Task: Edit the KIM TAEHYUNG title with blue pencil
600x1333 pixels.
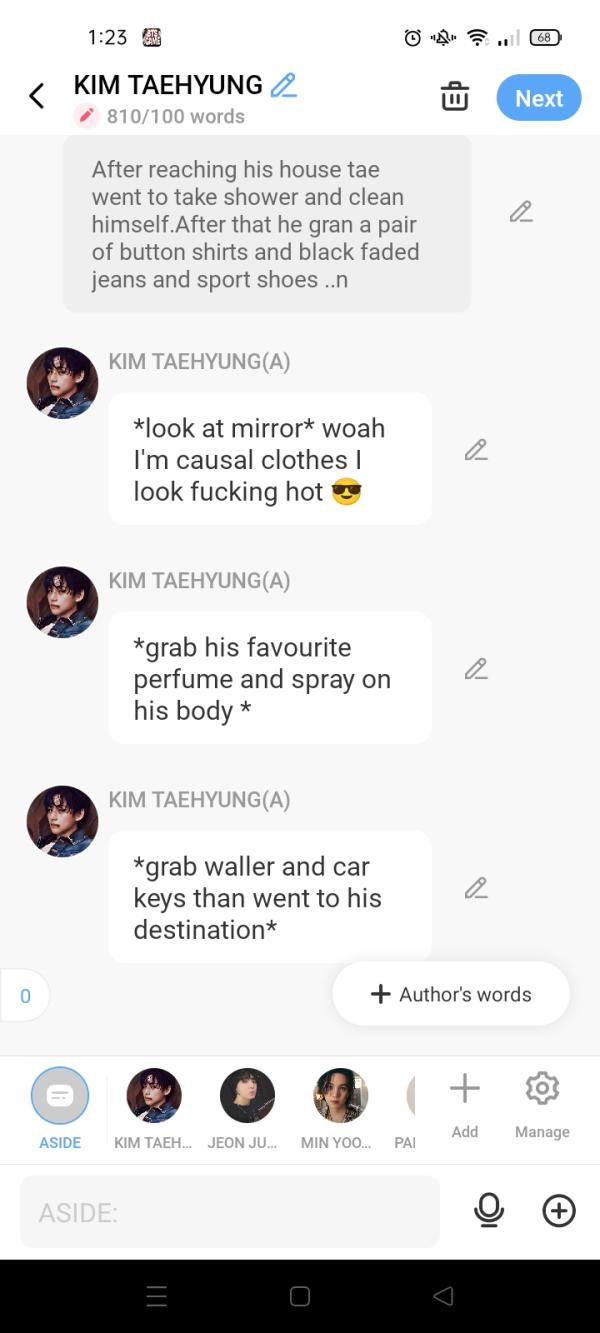Action: point(284,85)
